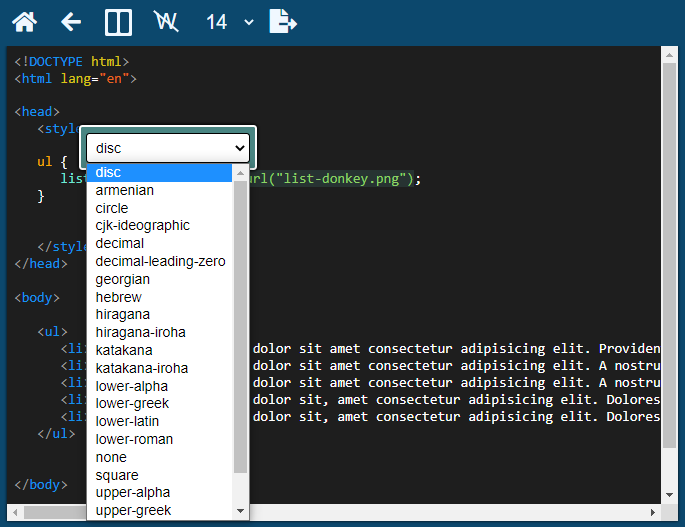Click the closing head tag
Image resolution: width=685 pixels, height=527 pixels.
41,264
